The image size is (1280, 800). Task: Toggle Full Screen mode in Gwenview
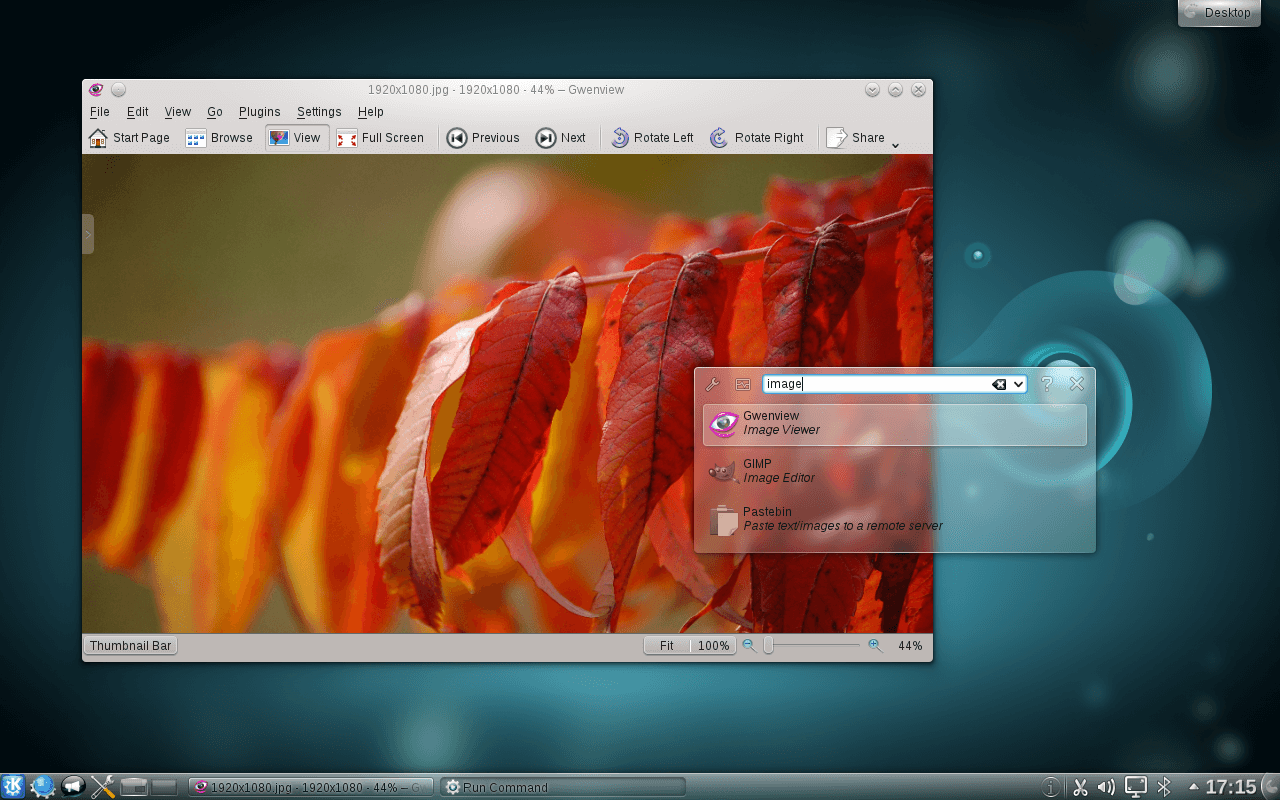(x=382, y=137)
